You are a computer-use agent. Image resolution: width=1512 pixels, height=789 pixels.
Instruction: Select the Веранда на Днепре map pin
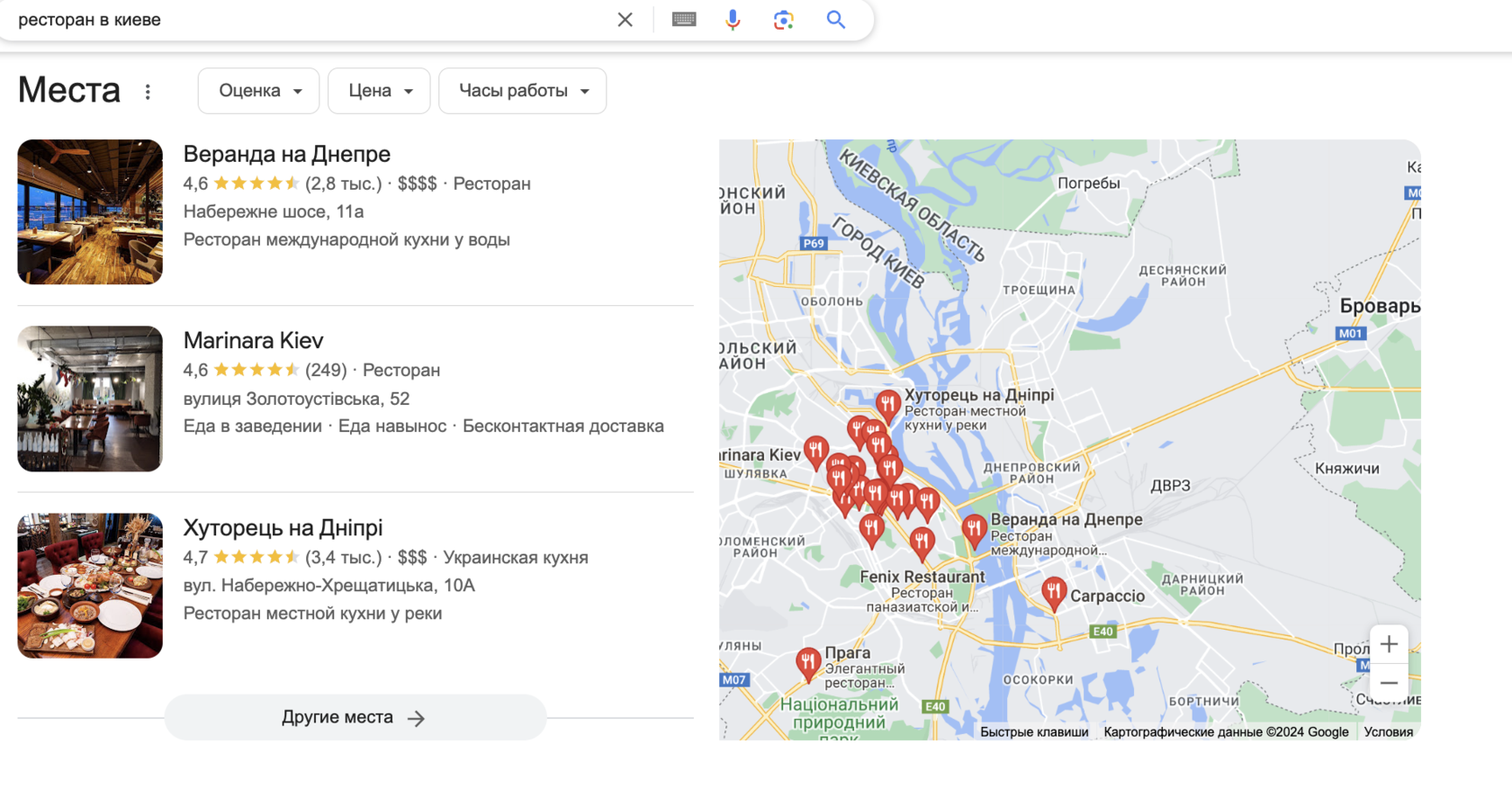[974, 531]
